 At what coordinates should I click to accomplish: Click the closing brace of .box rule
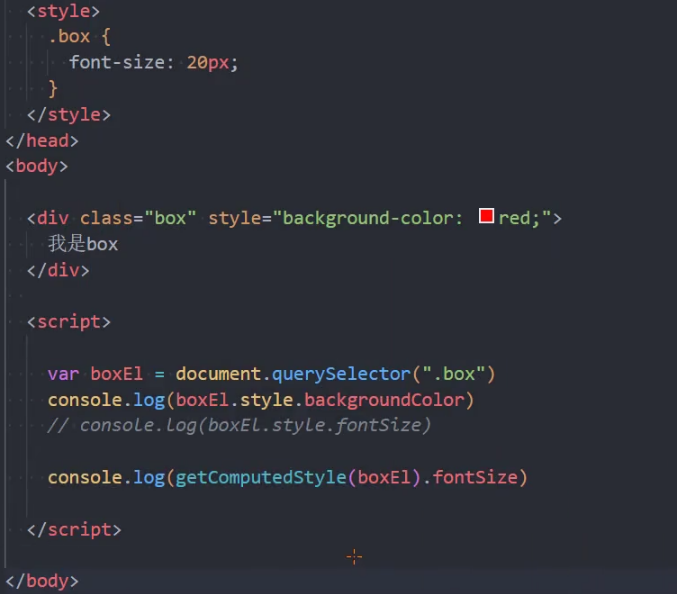(53, 88)
